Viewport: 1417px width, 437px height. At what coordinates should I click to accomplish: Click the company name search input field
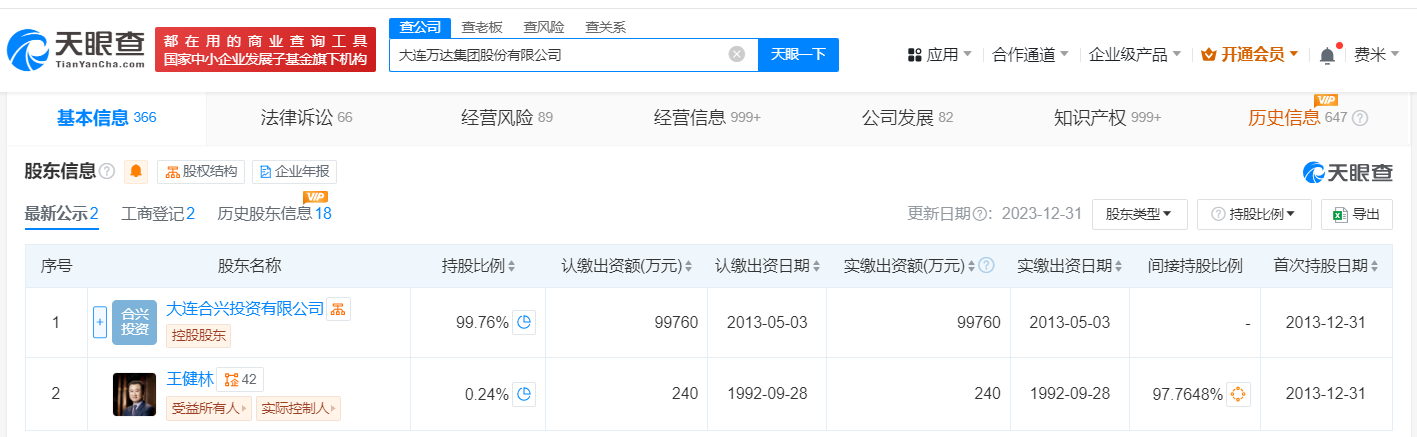560,55
